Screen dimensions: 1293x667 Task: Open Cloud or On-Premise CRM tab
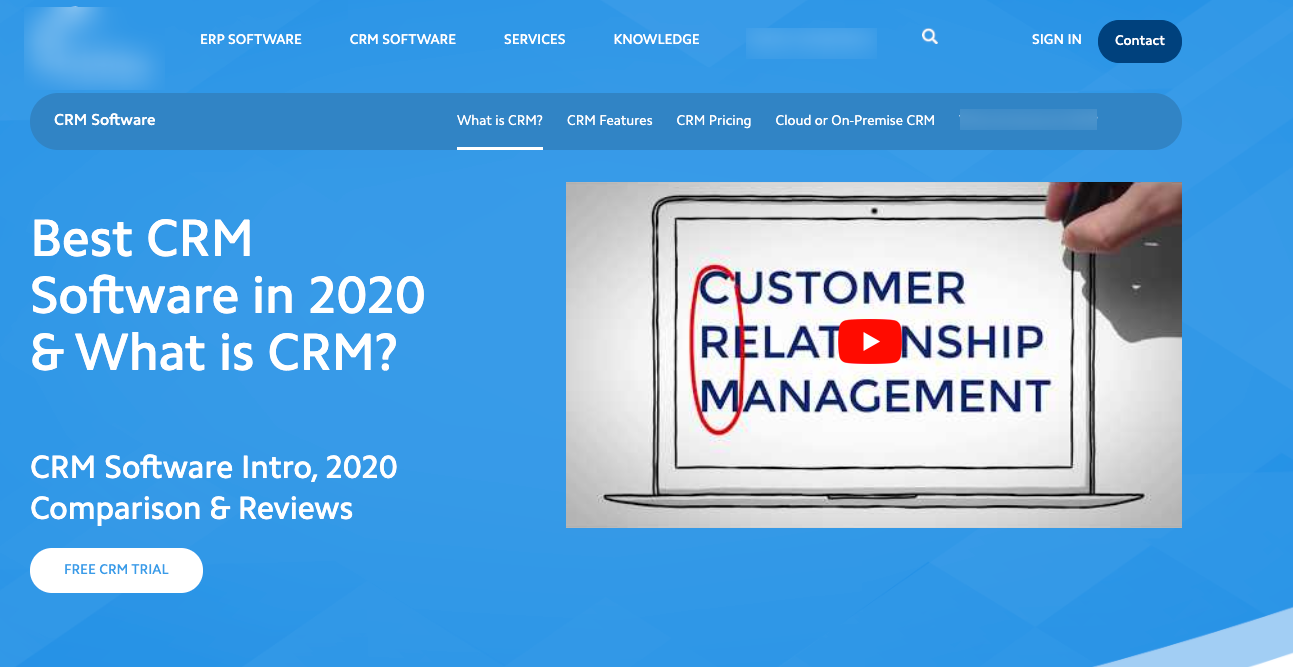(x=855, y=121)
